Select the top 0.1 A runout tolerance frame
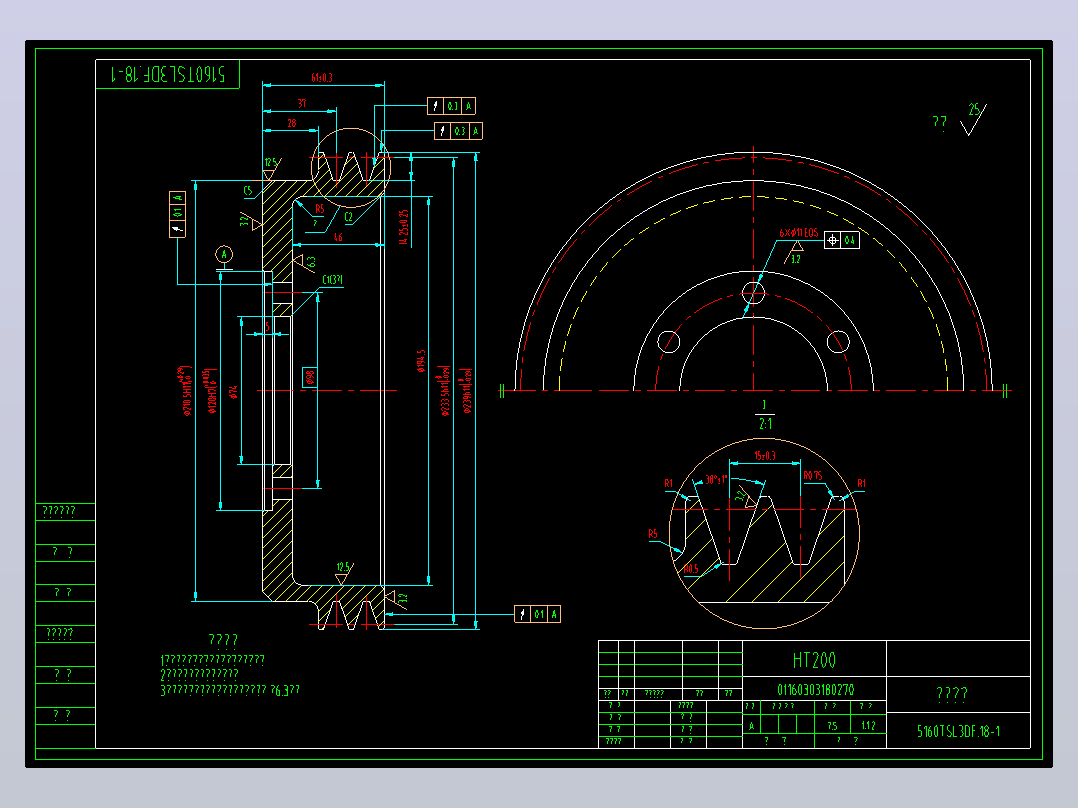Viewport: 1078px width, 808px height. [x=451, y=106]
